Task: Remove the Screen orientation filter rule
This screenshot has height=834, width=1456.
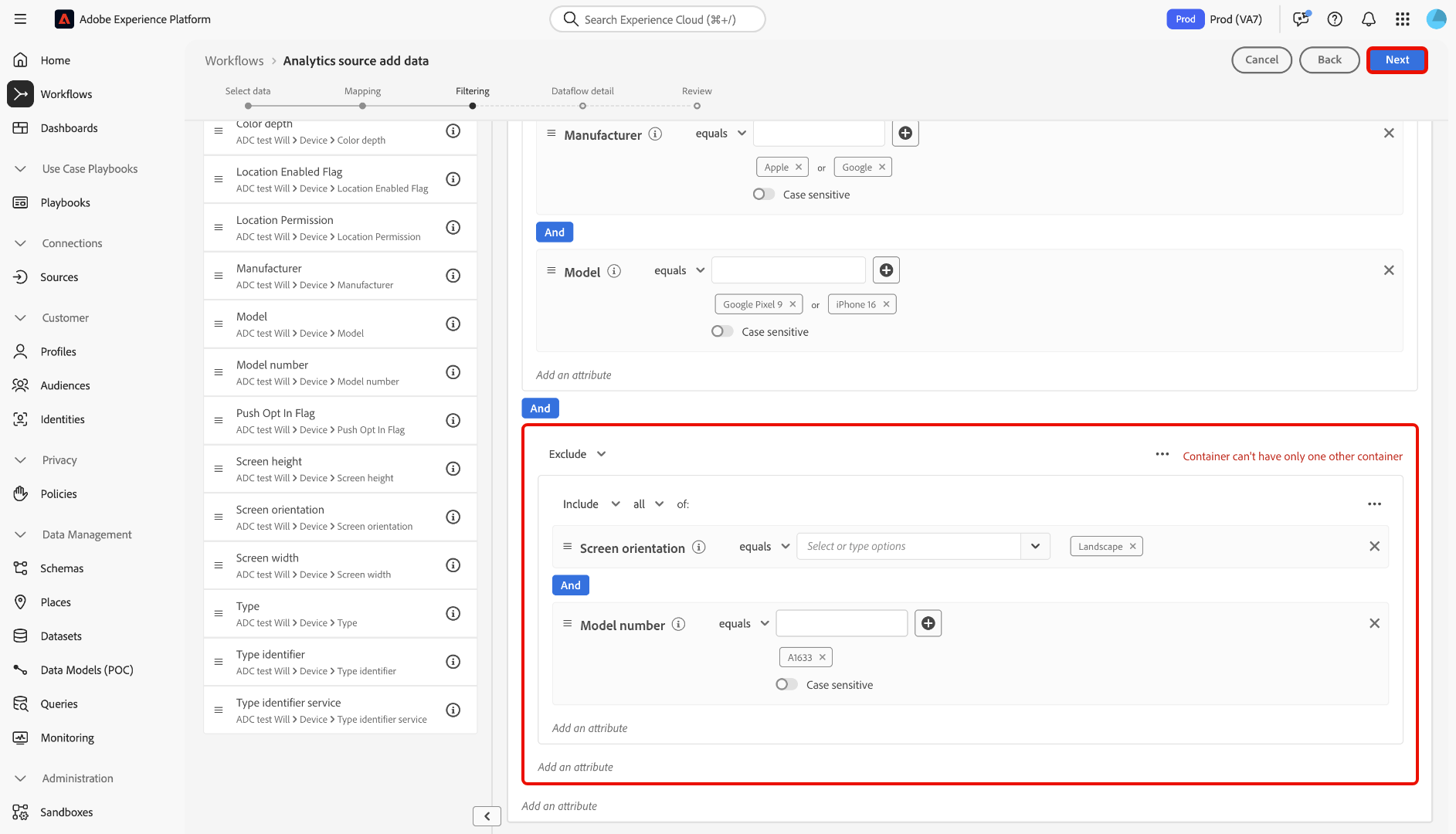Action: point(1375,547)
